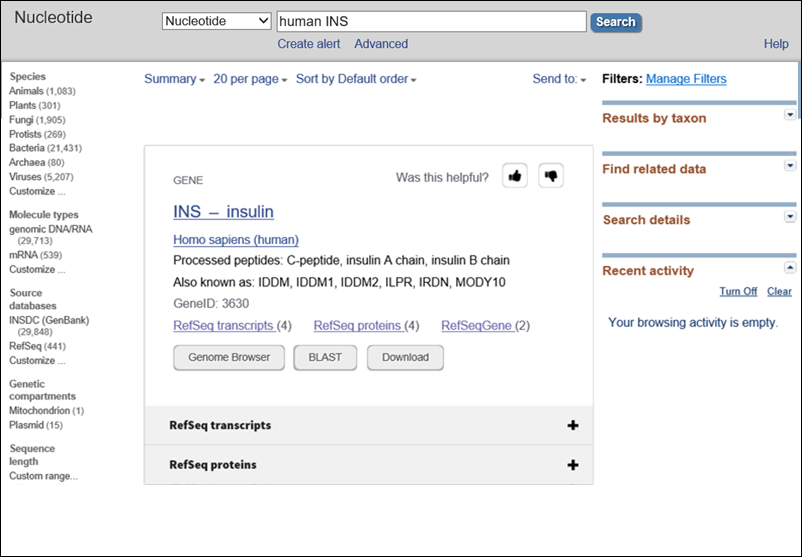Click the Results by taxon heading
802x557 pixels.
click(654, 118)
